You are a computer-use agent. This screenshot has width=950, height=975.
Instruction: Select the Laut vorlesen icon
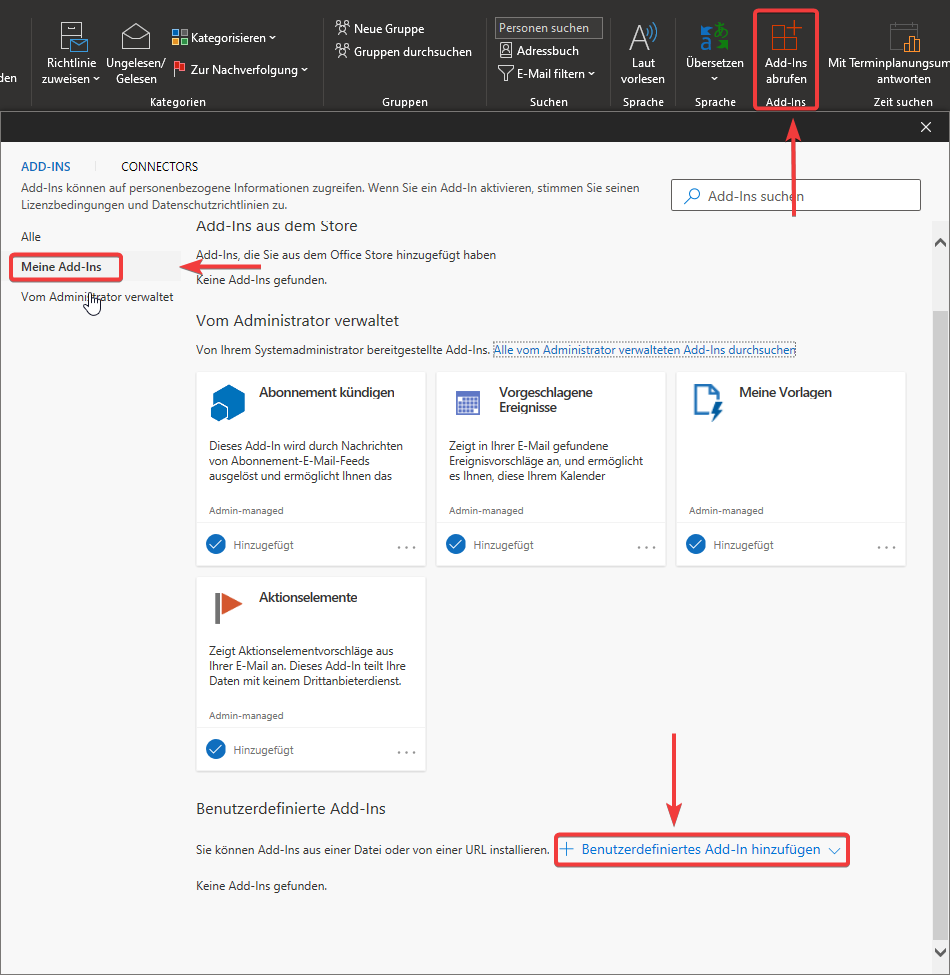pyautogui.click(x=643, y=40)
